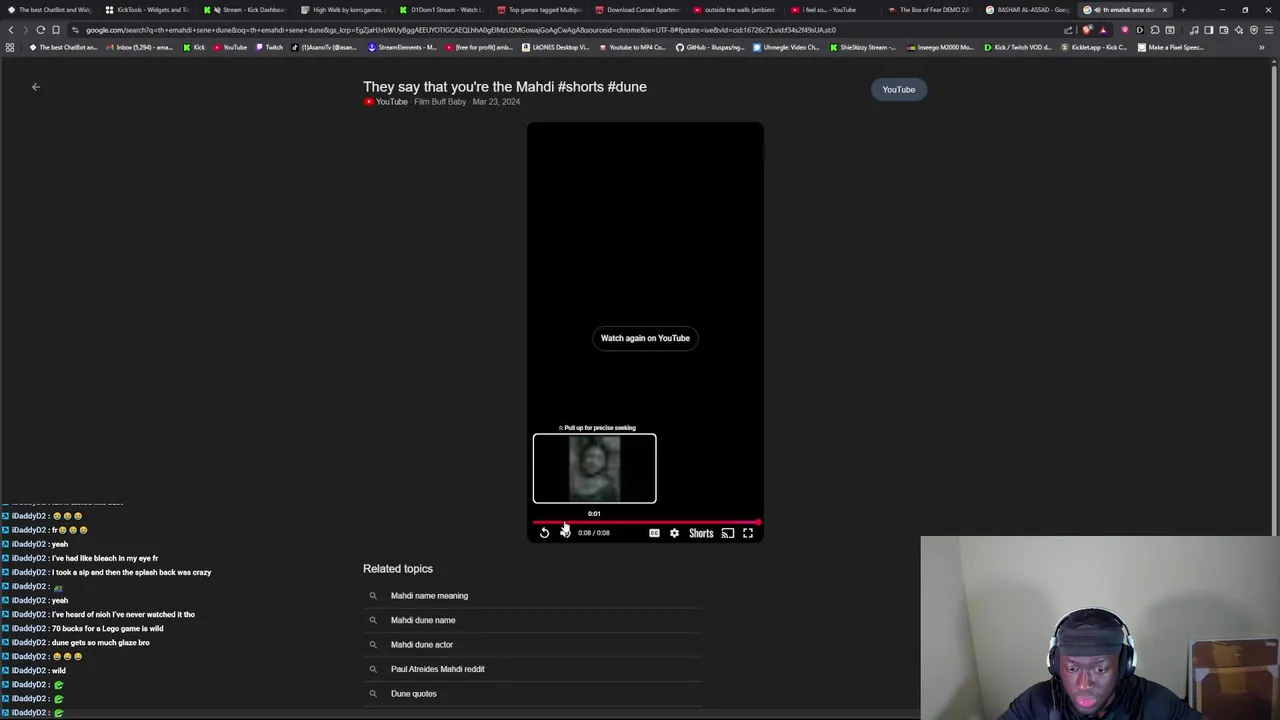The image size is (1280, 720).
Task: Switch to the High Walk by koro.games tab
Action: pyautogui.click(x=343, y=10)
